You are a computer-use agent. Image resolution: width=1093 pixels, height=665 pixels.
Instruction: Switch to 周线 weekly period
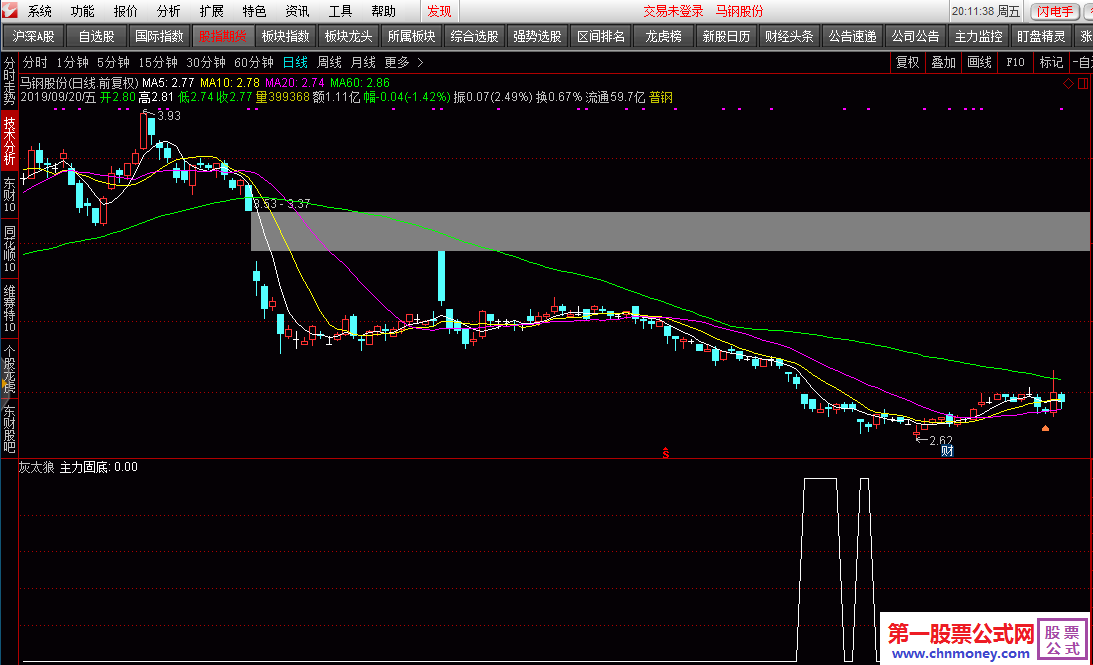[329, 62]
